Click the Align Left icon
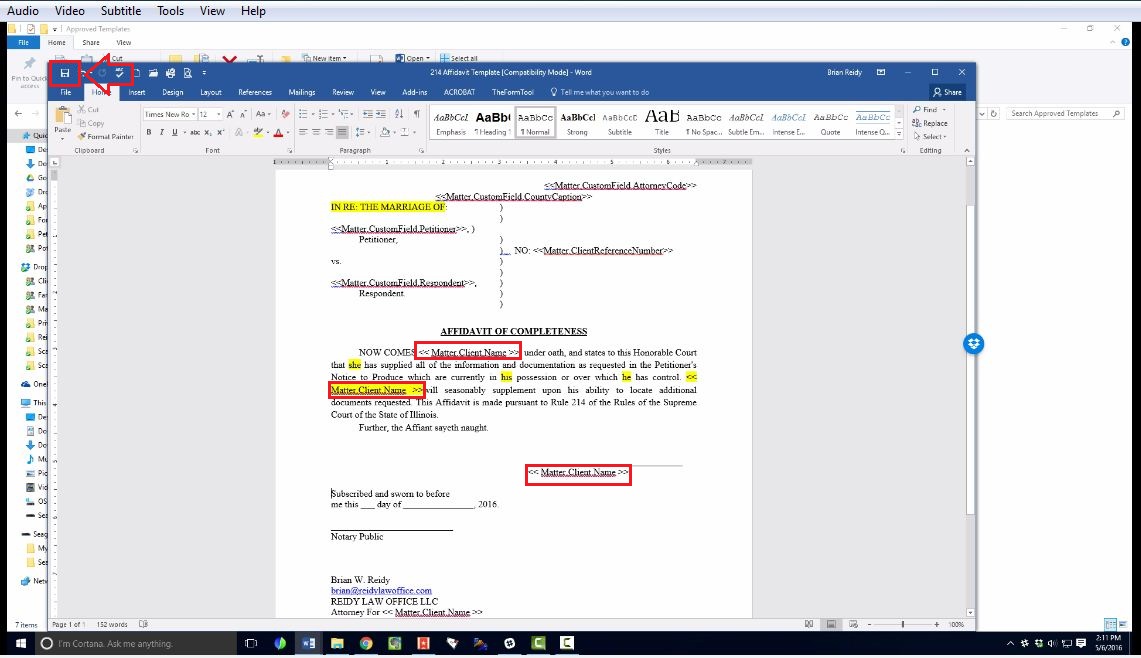The height and width of the screenshot is (658, 1141). click(x=303, y=132)
